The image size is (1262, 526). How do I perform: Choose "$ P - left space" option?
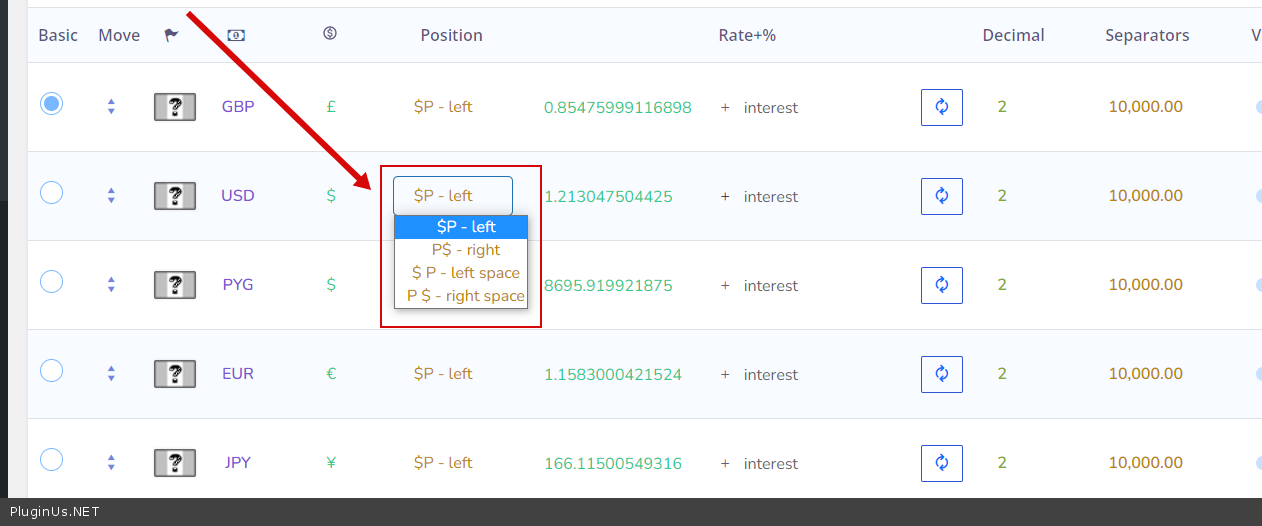(x=465, y=273)
